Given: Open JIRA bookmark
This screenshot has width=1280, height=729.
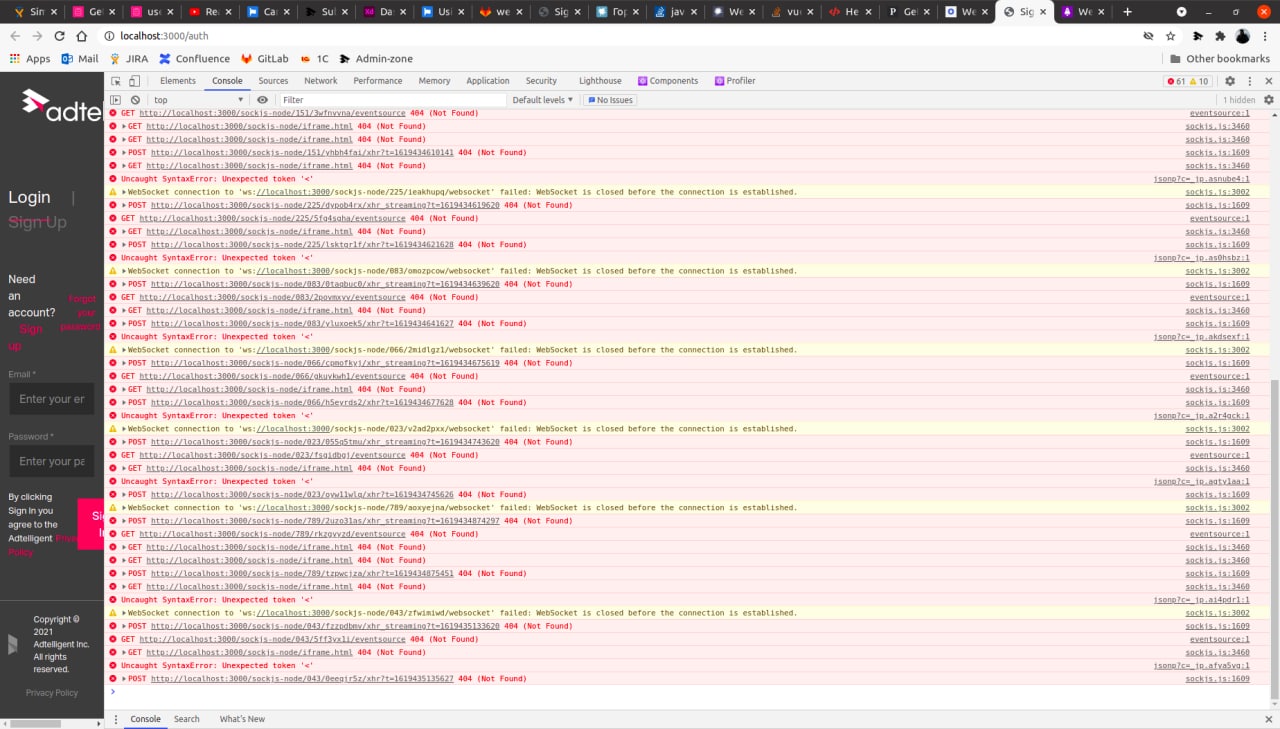Looking at the screenshot, I should click(129, 59).
